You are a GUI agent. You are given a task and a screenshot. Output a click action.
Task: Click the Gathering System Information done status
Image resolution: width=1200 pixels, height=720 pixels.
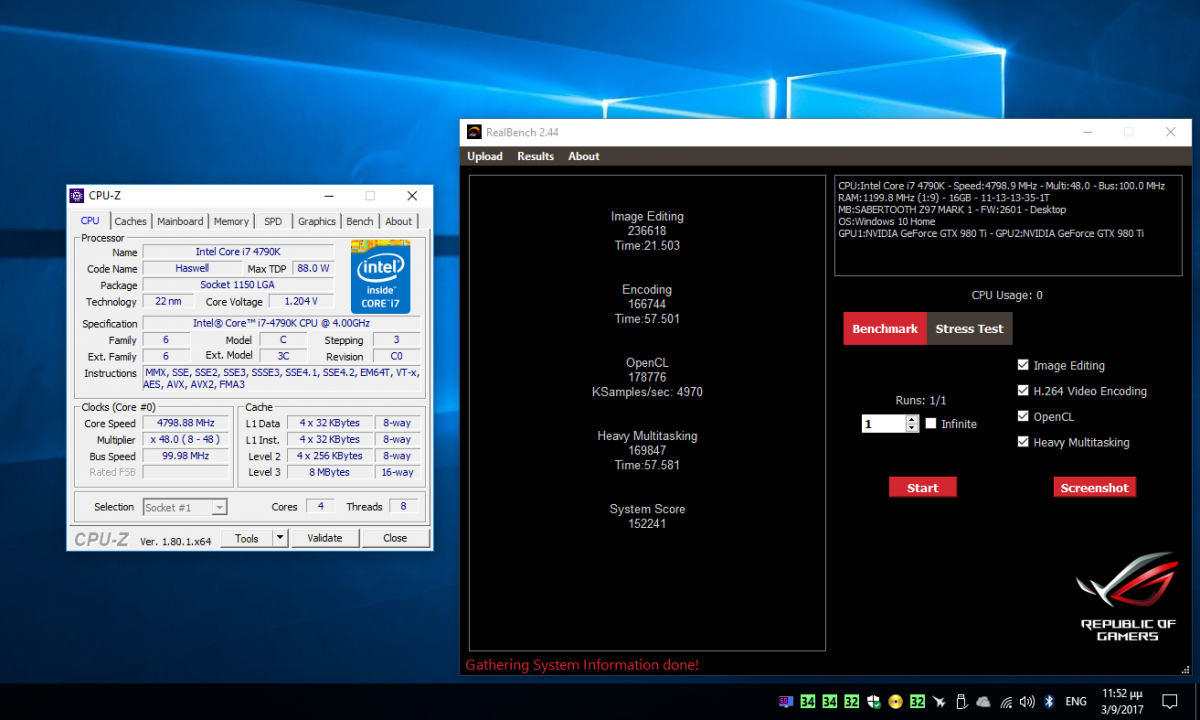[x=582, y=665]
